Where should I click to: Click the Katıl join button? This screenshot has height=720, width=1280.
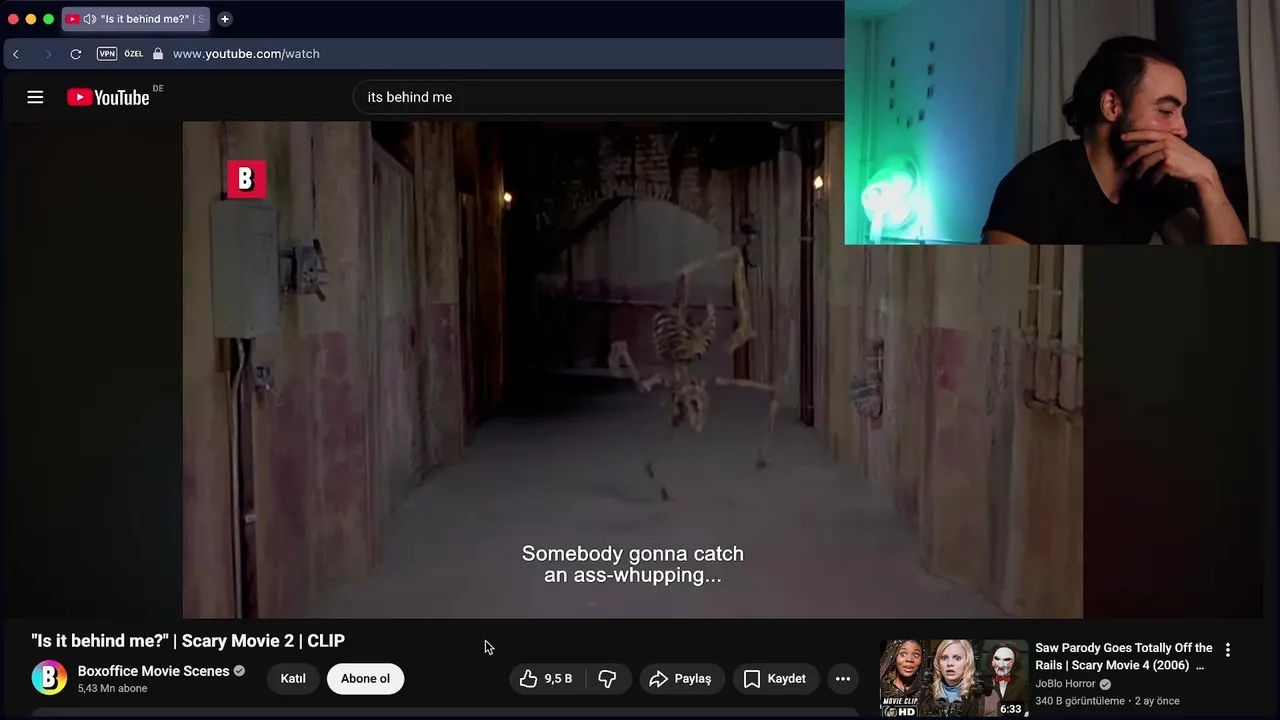coord(293,678)
